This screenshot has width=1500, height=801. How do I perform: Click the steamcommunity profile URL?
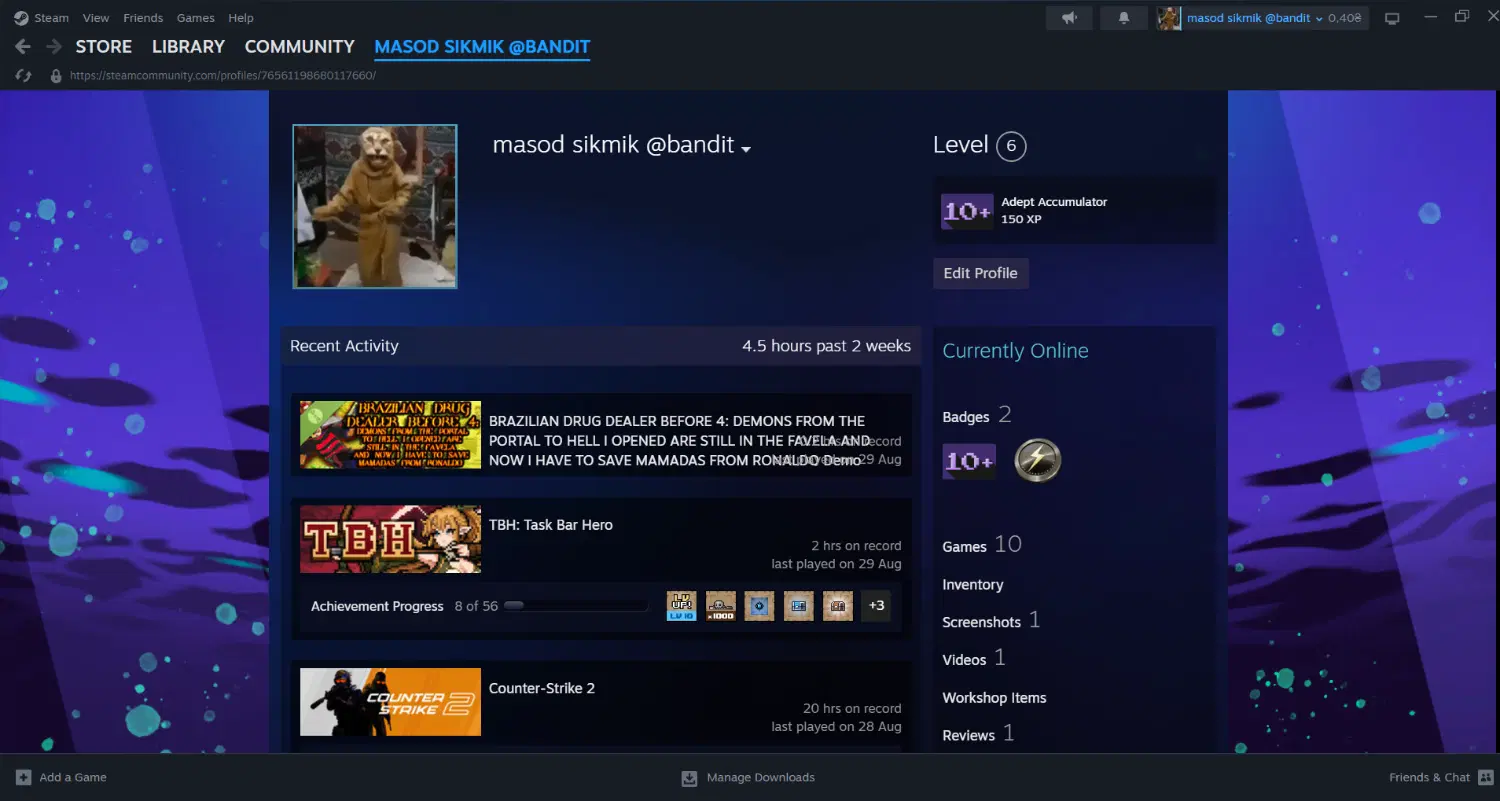click(223, 75)
